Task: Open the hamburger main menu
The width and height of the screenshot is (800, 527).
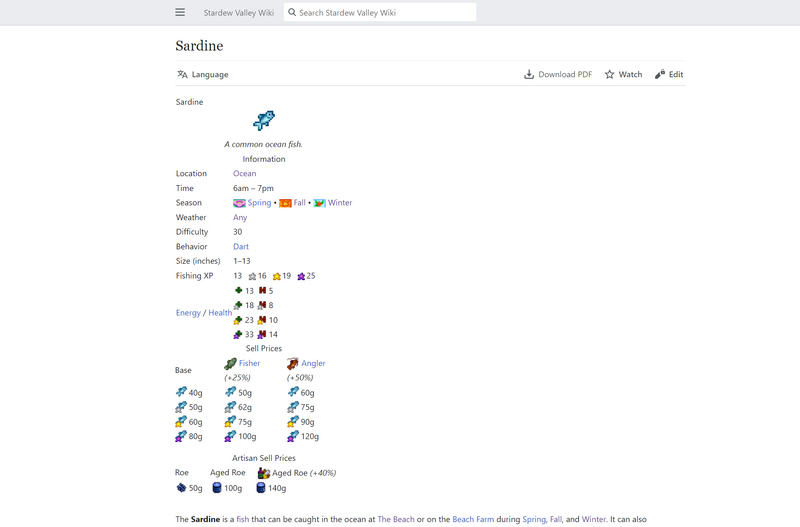Action: (x=180, y=12)
